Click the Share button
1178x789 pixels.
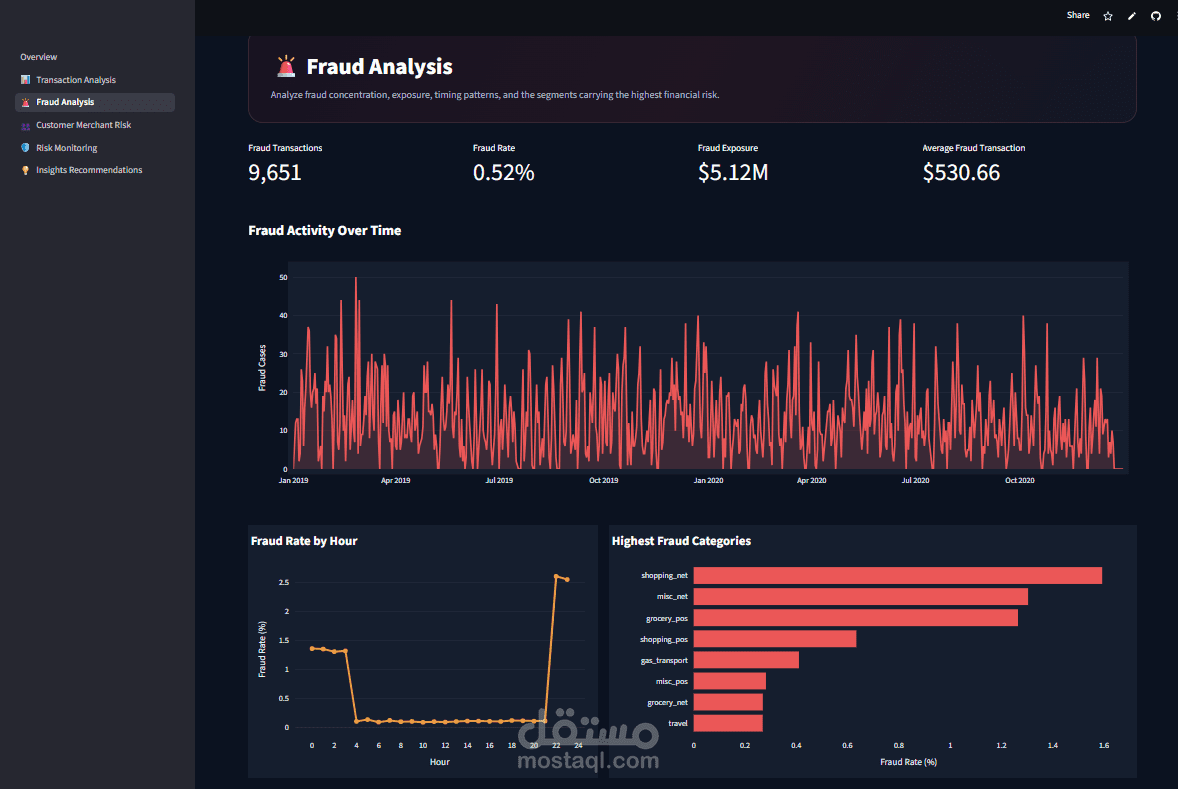point(1078,15)
